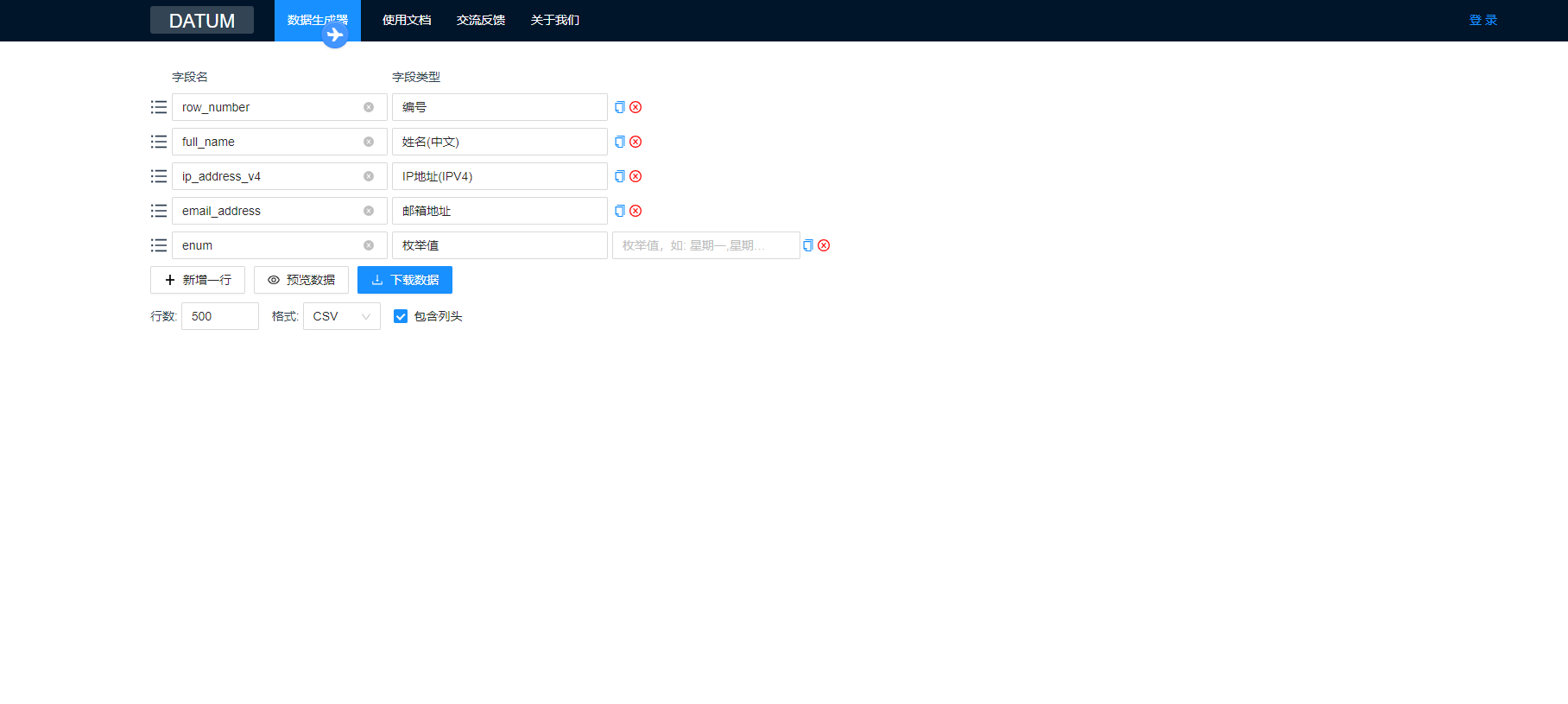Delete the ip_address_v4 row
This screenshot has width=1568, height=704.
[635, 176]
